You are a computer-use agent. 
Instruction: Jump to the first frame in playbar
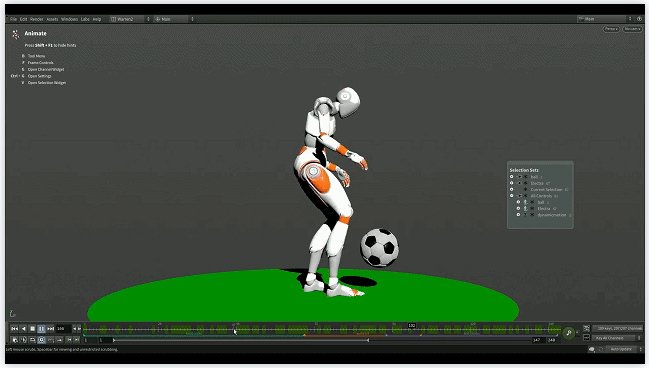tap(14, 329)
